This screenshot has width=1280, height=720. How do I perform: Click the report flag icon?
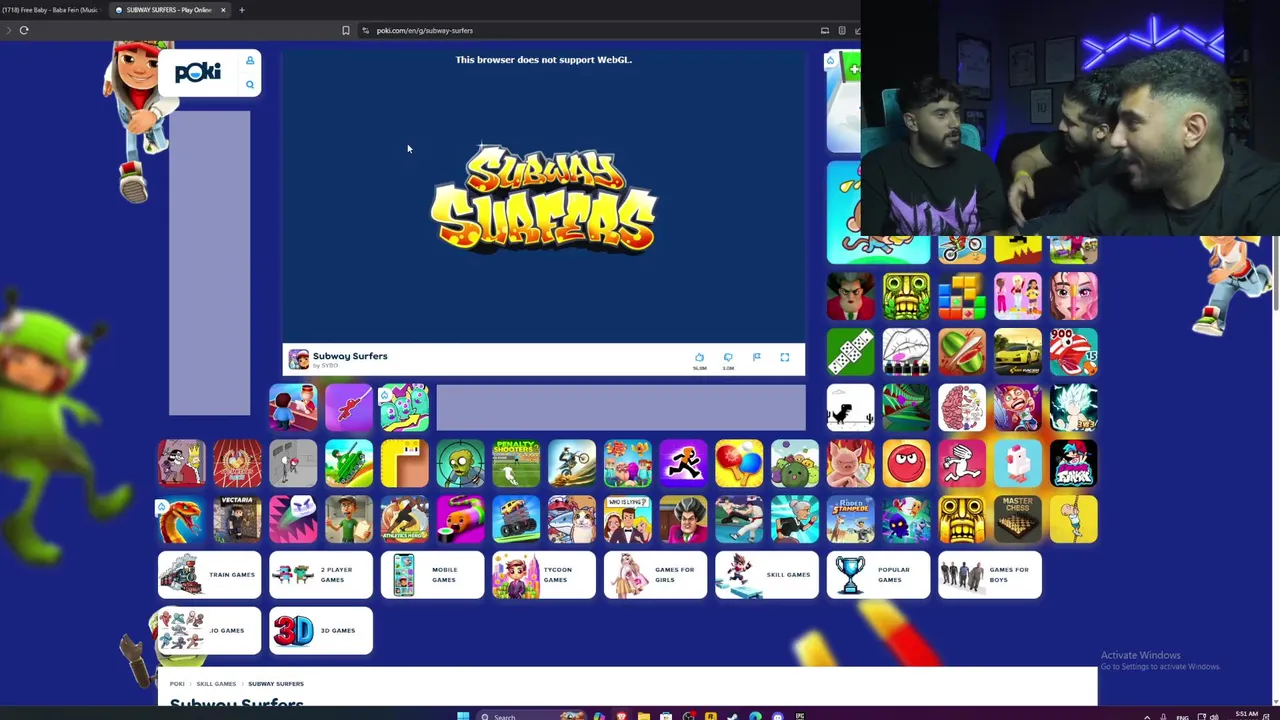pyautogui.click(x=756, y=357)
